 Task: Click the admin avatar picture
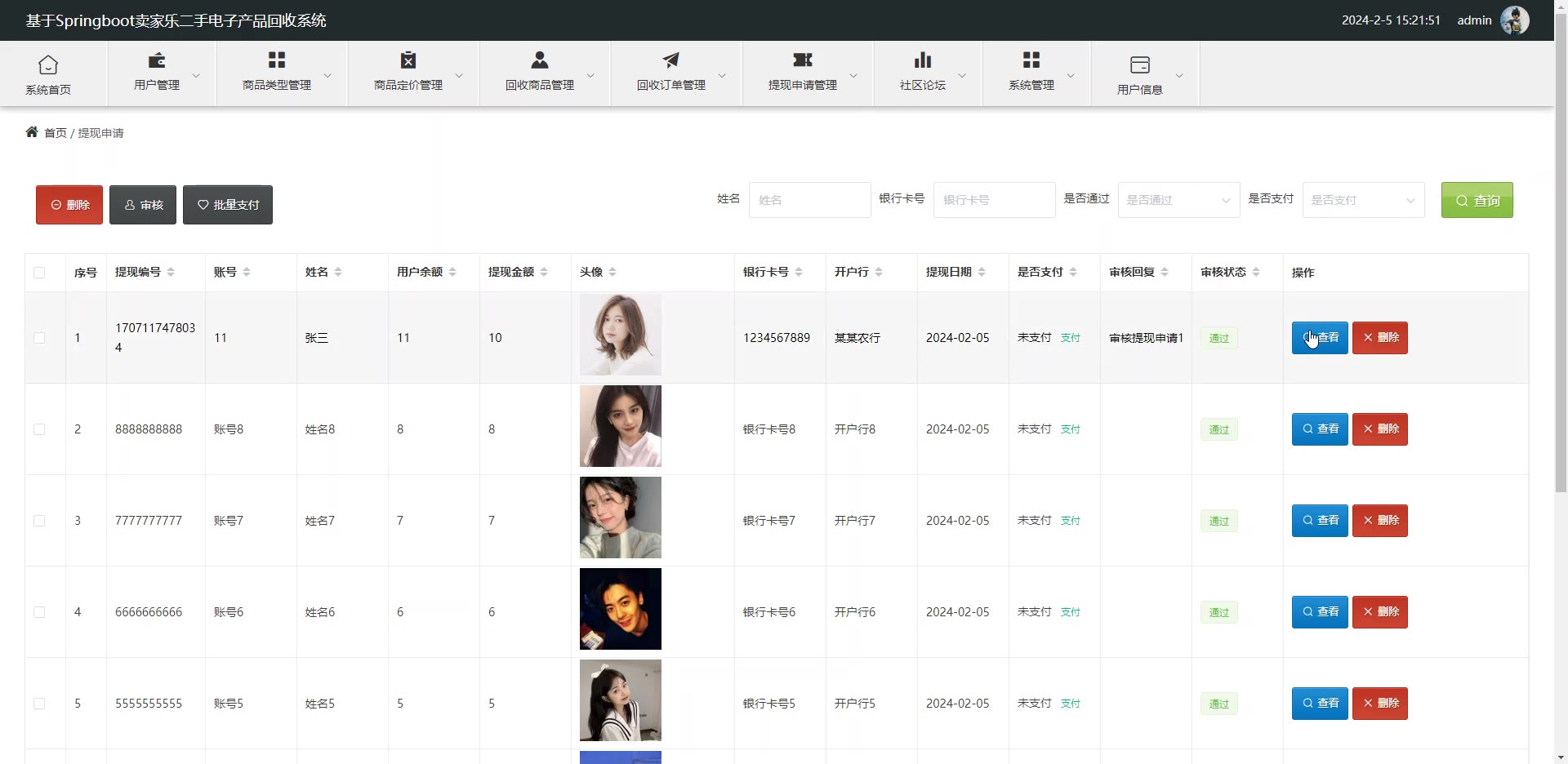tap(1515, 20)
